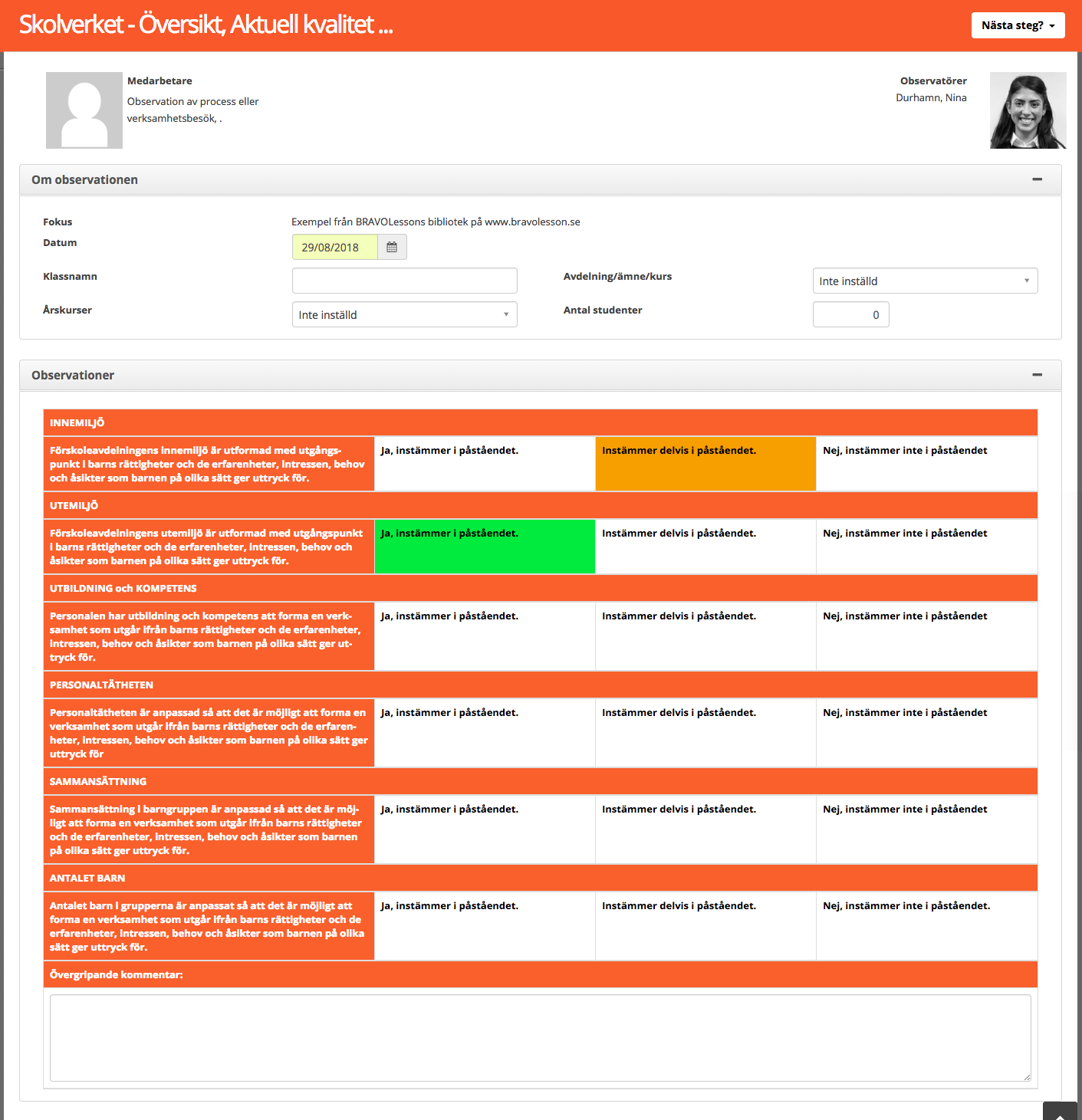The width and height of the screenshot is (1082, 1120).
Task: Collapse the Observationer section
Action: pos(1037,375)
